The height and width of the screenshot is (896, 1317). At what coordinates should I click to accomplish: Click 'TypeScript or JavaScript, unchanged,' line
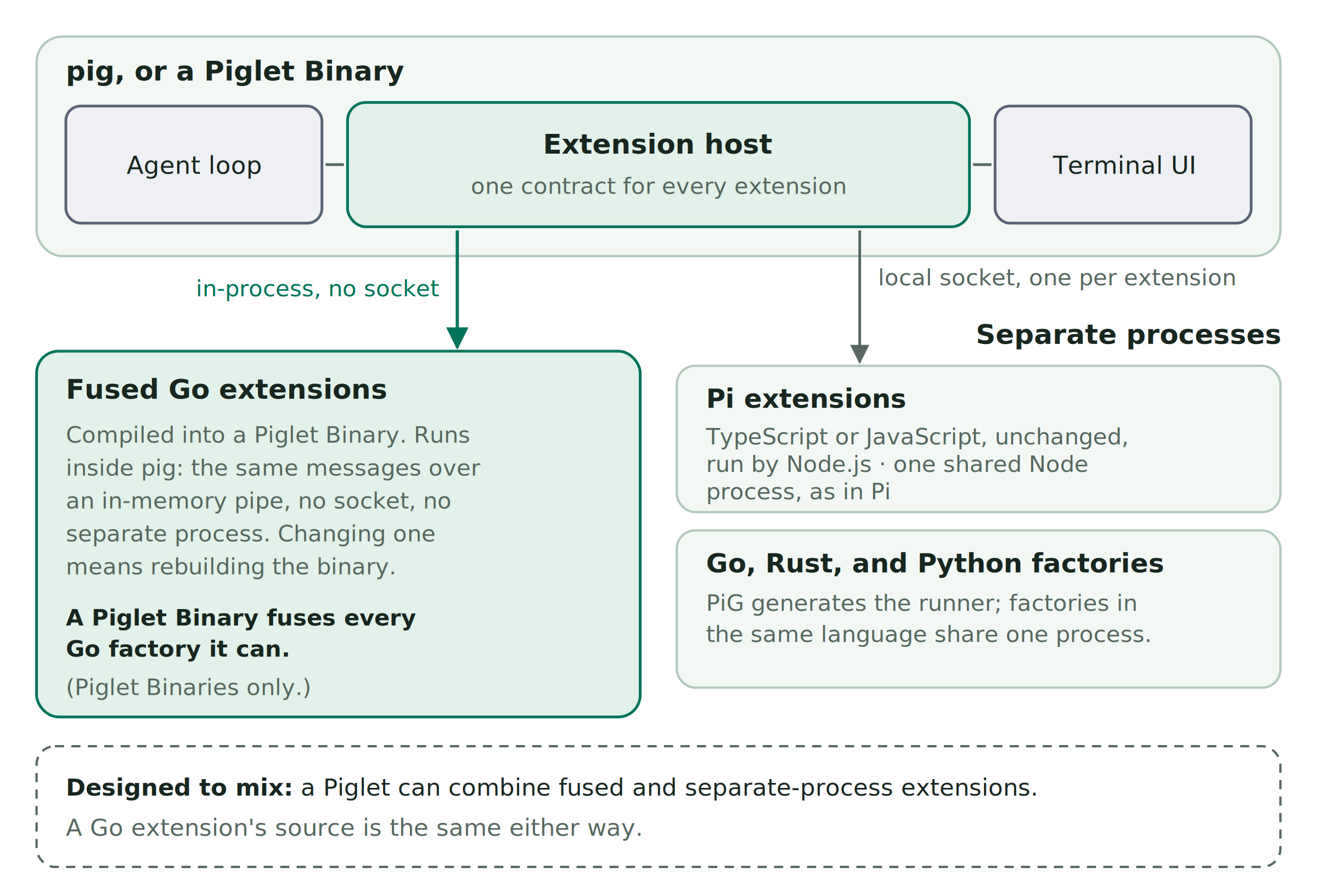pyautogui.click(x=918, y=437)
